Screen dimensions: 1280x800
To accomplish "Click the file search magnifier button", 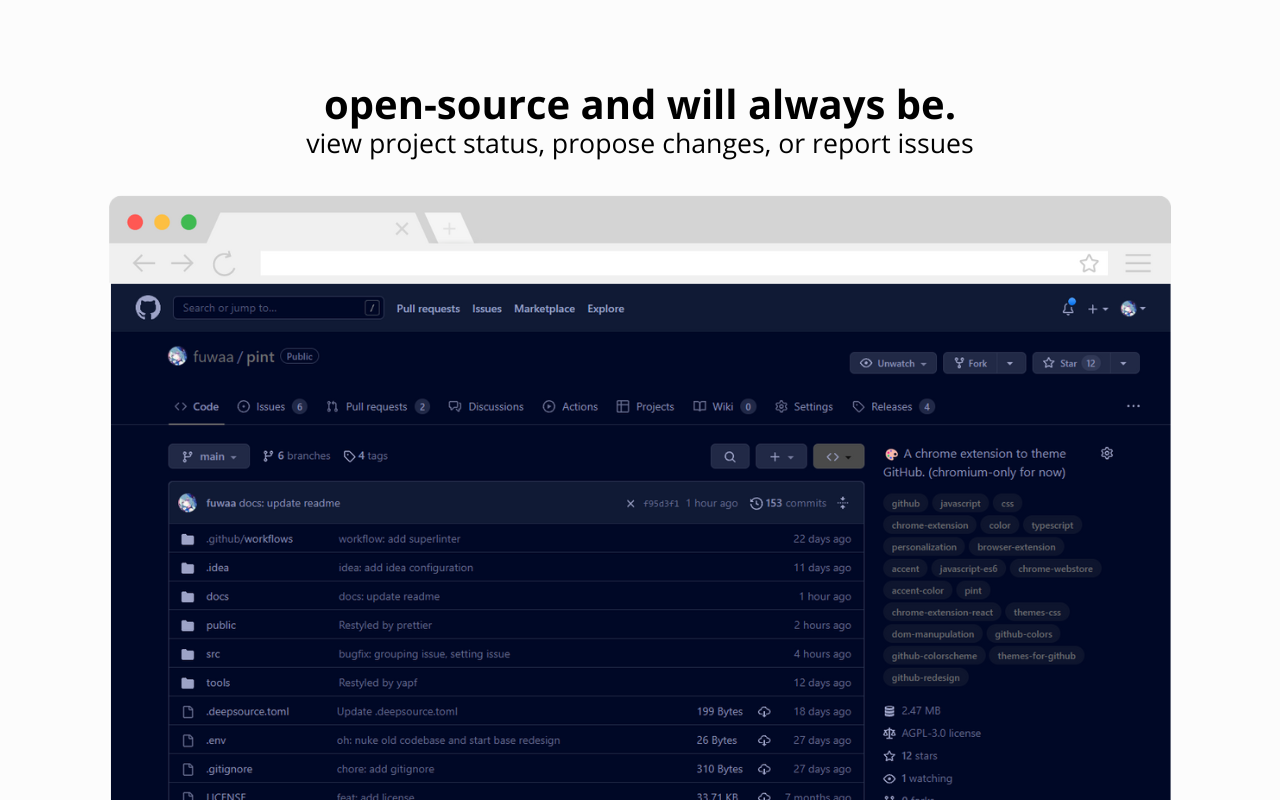I will point(730,456).
